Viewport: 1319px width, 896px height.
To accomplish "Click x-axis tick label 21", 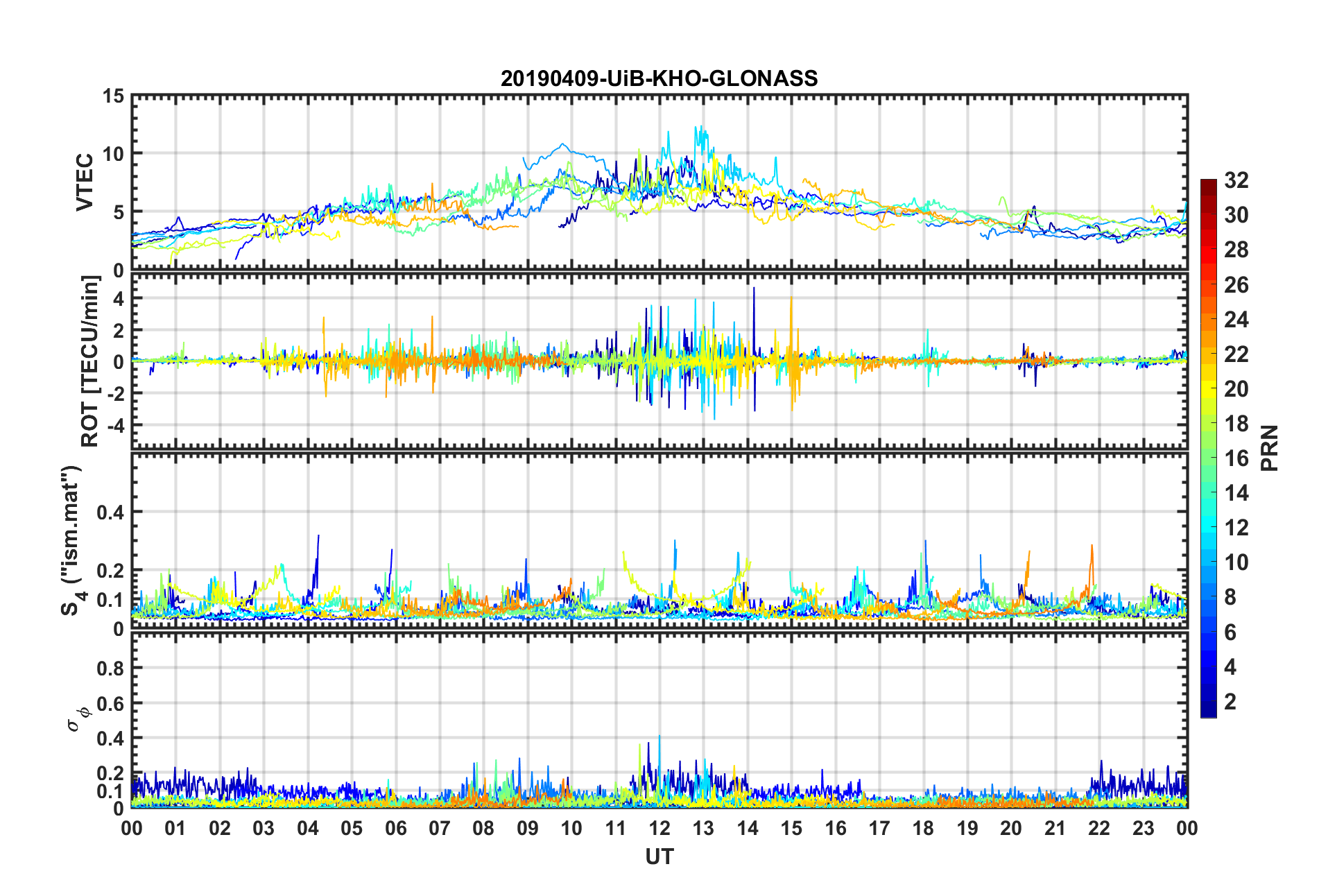I will (1055, 828).
